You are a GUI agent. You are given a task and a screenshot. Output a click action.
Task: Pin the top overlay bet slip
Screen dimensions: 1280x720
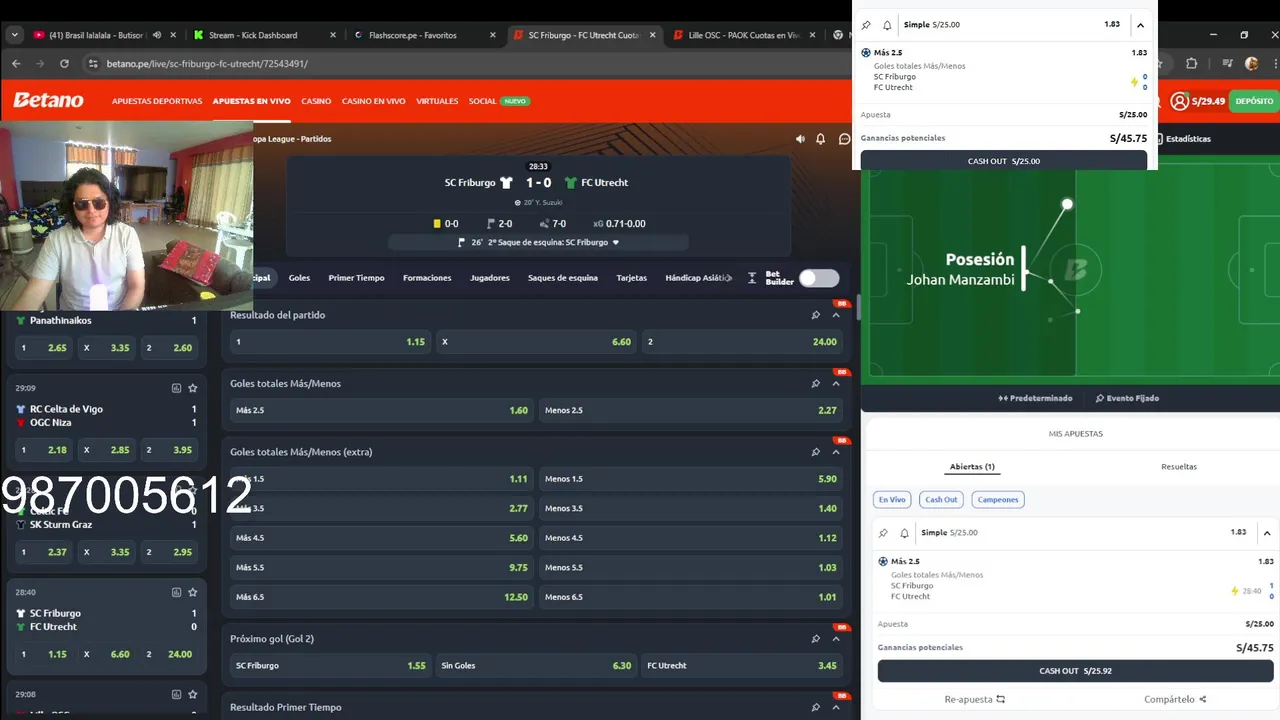tap(866, 25)
